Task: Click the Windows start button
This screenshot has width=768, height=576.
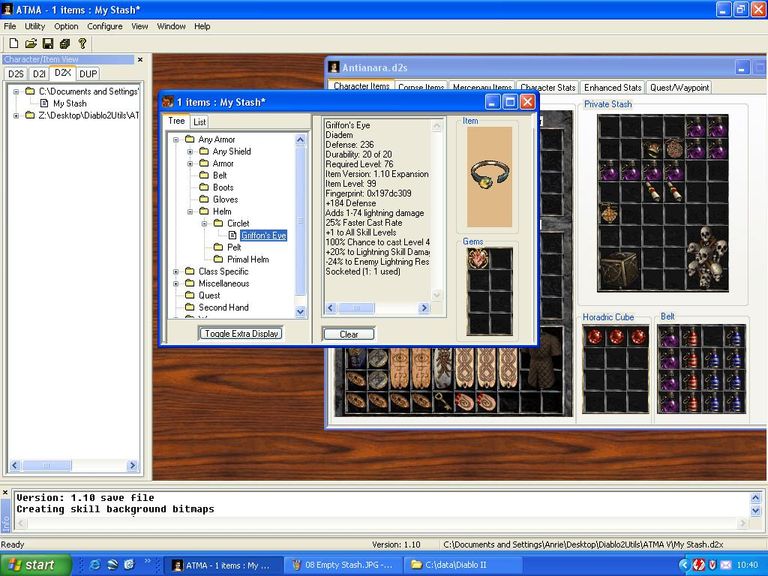Action: click(x=35, y=565)
